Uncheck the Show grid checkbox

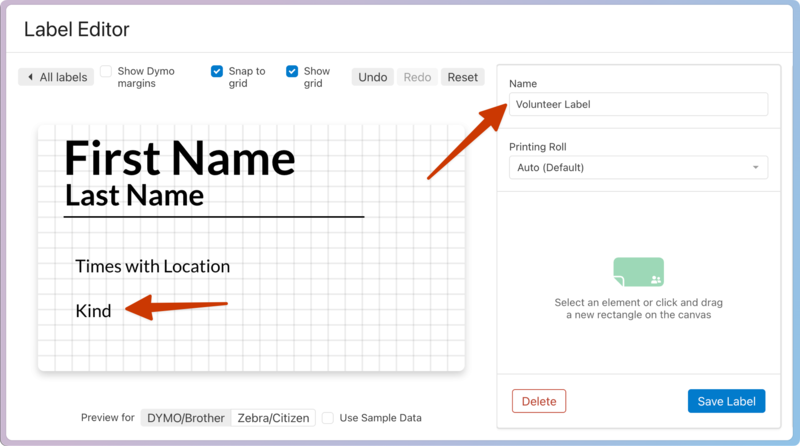[x=292, y=72]
